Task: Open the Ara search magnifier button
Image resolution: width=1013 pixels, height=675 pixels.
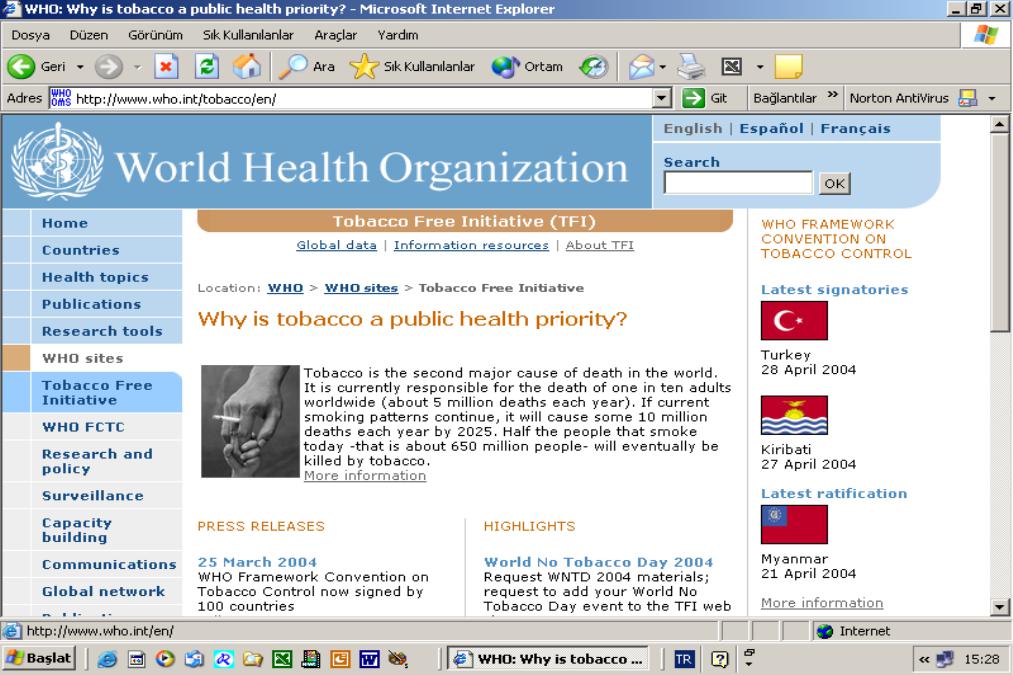Action: (x=306, y=67)
